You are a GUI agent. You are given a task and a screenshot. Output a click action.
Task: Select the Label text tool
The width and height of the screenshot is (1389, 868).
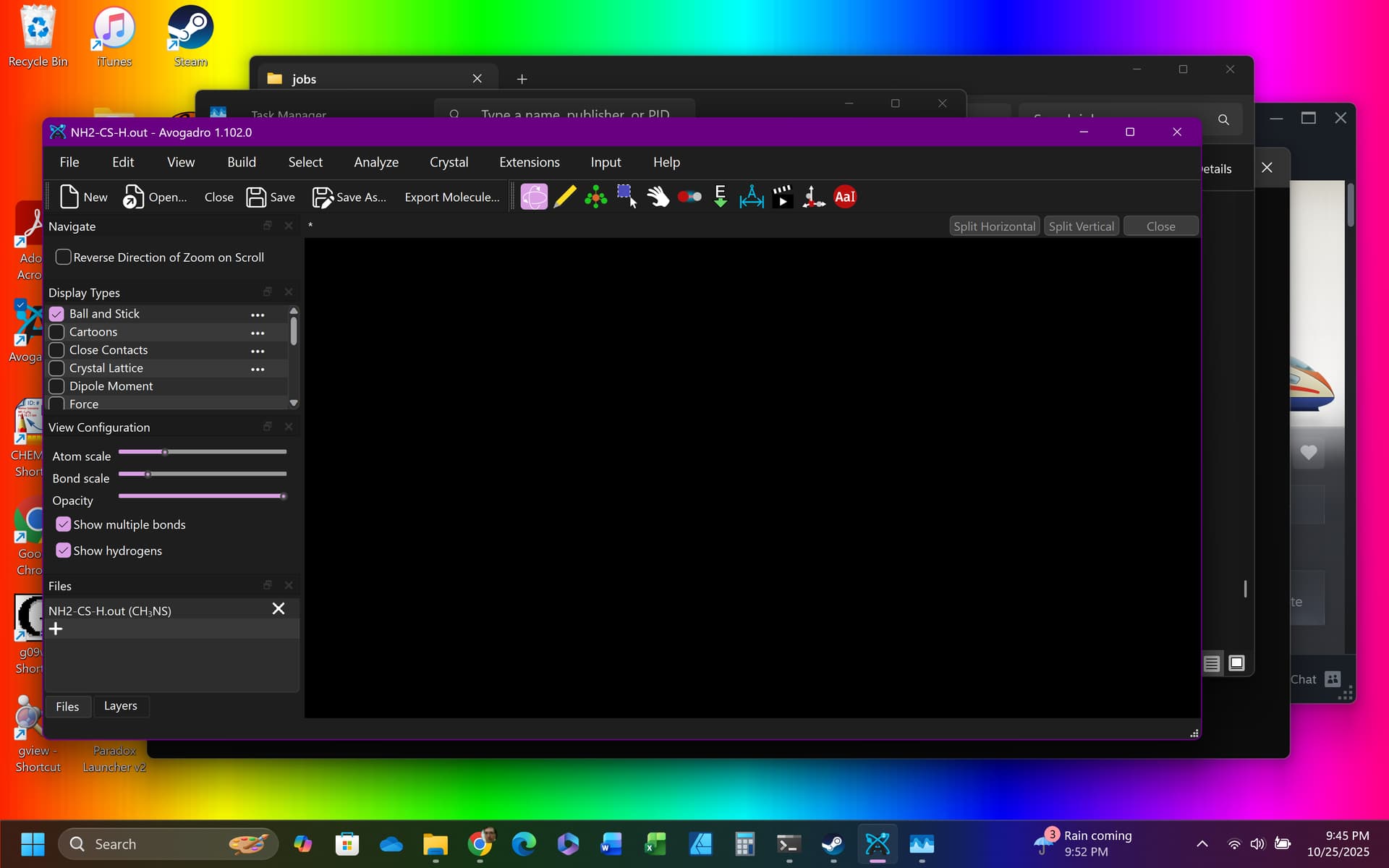point(844,197)
